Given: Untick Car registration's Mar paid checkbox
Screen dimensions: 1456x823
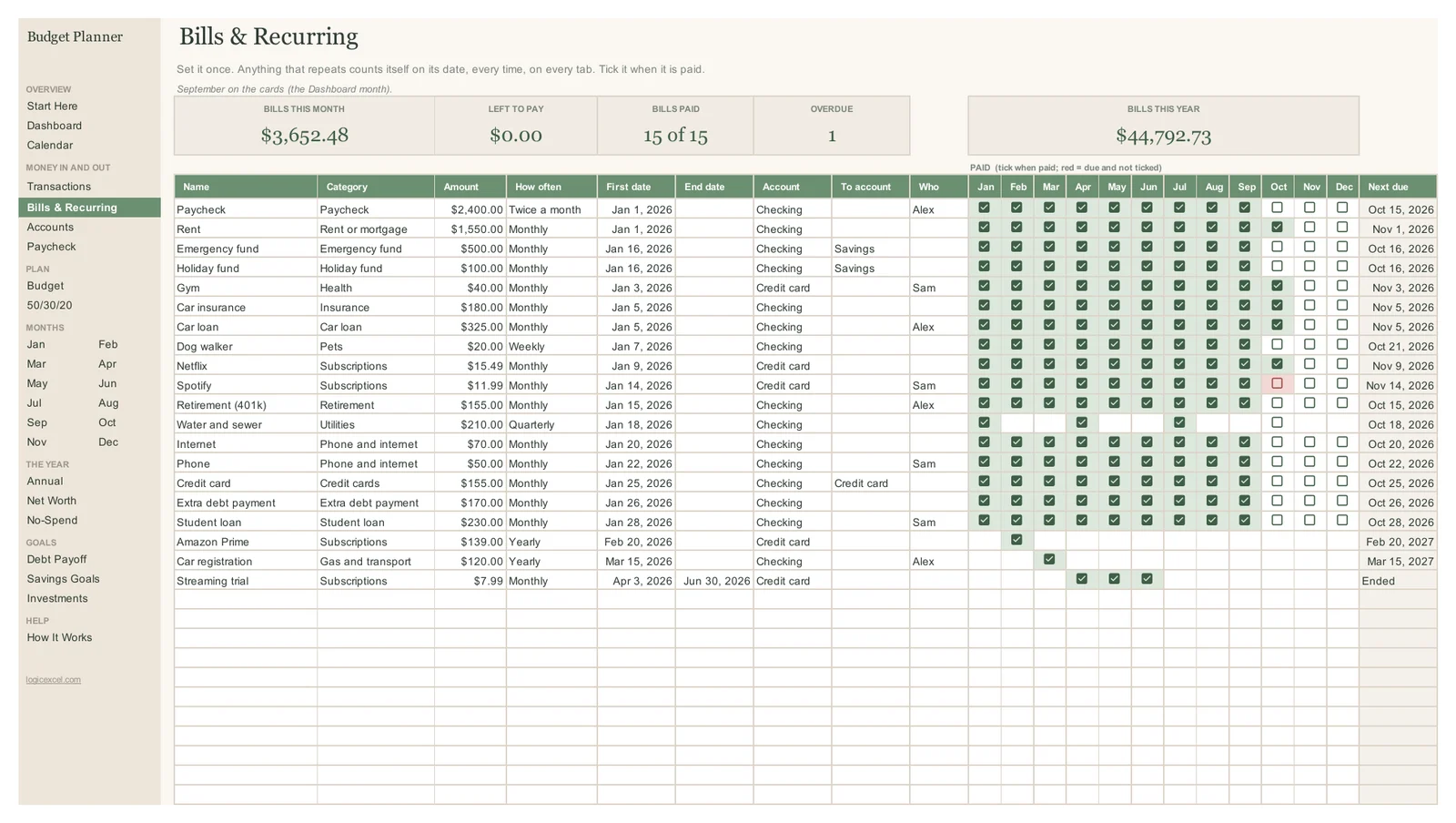Looking at the screenshot, I should [1049, 559].
